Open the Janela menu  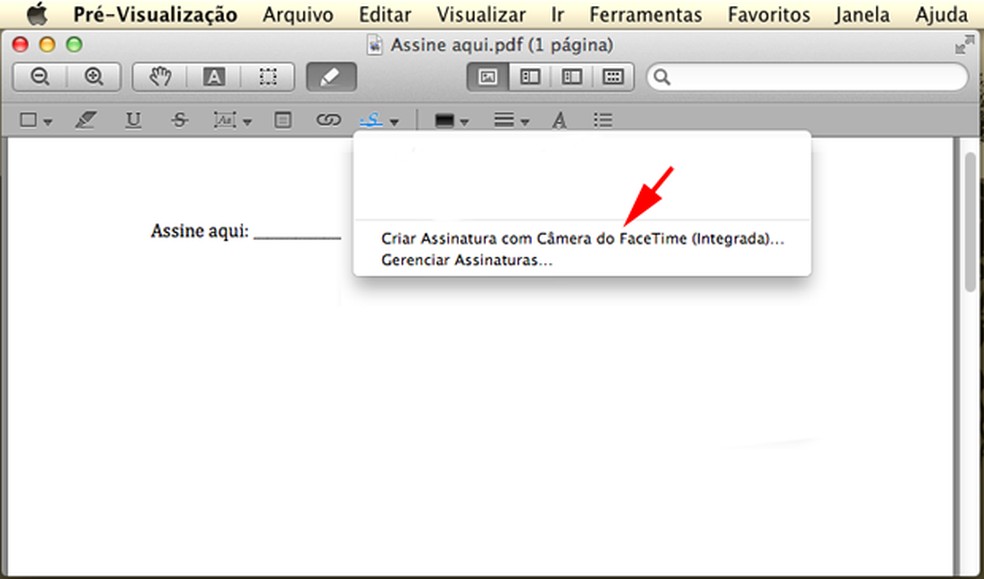click(x=862, y=14)
